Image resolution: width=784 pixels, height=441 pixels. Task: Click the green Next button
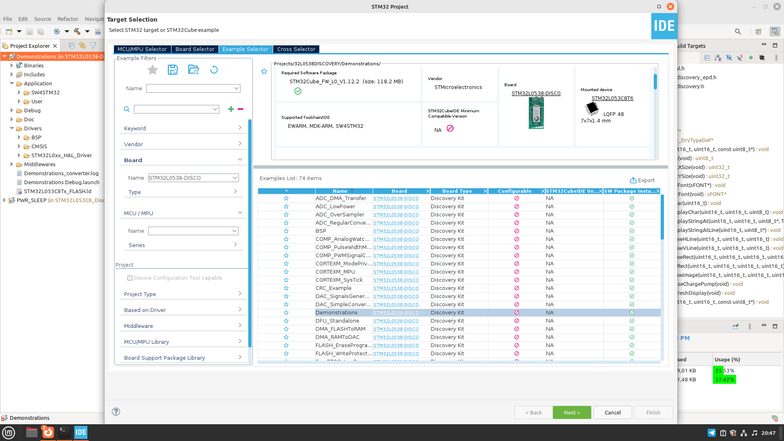point(571,412)
